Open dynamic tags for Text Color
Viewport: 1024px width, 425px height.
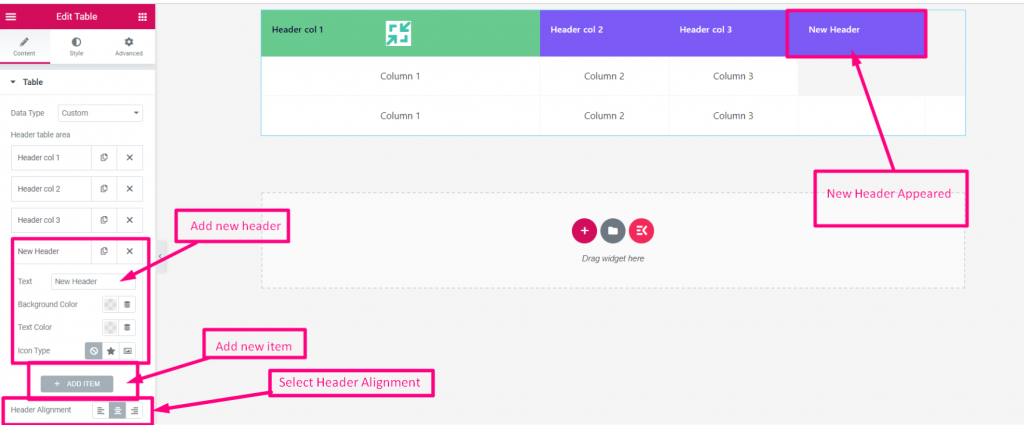point(127,327)
